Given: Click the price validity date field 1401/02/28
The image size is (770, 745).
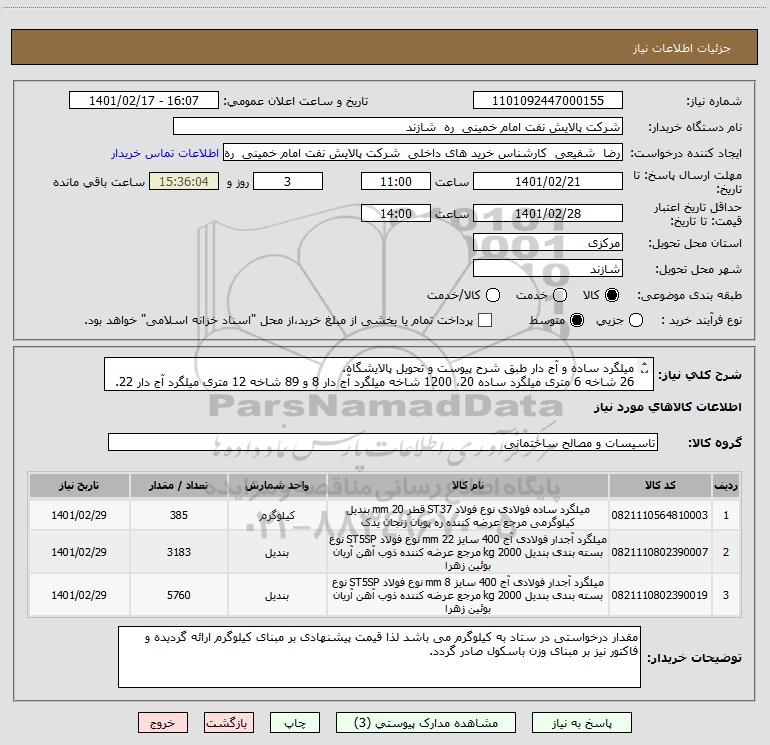Looking at the screenshot, I should tap(546, 214).
